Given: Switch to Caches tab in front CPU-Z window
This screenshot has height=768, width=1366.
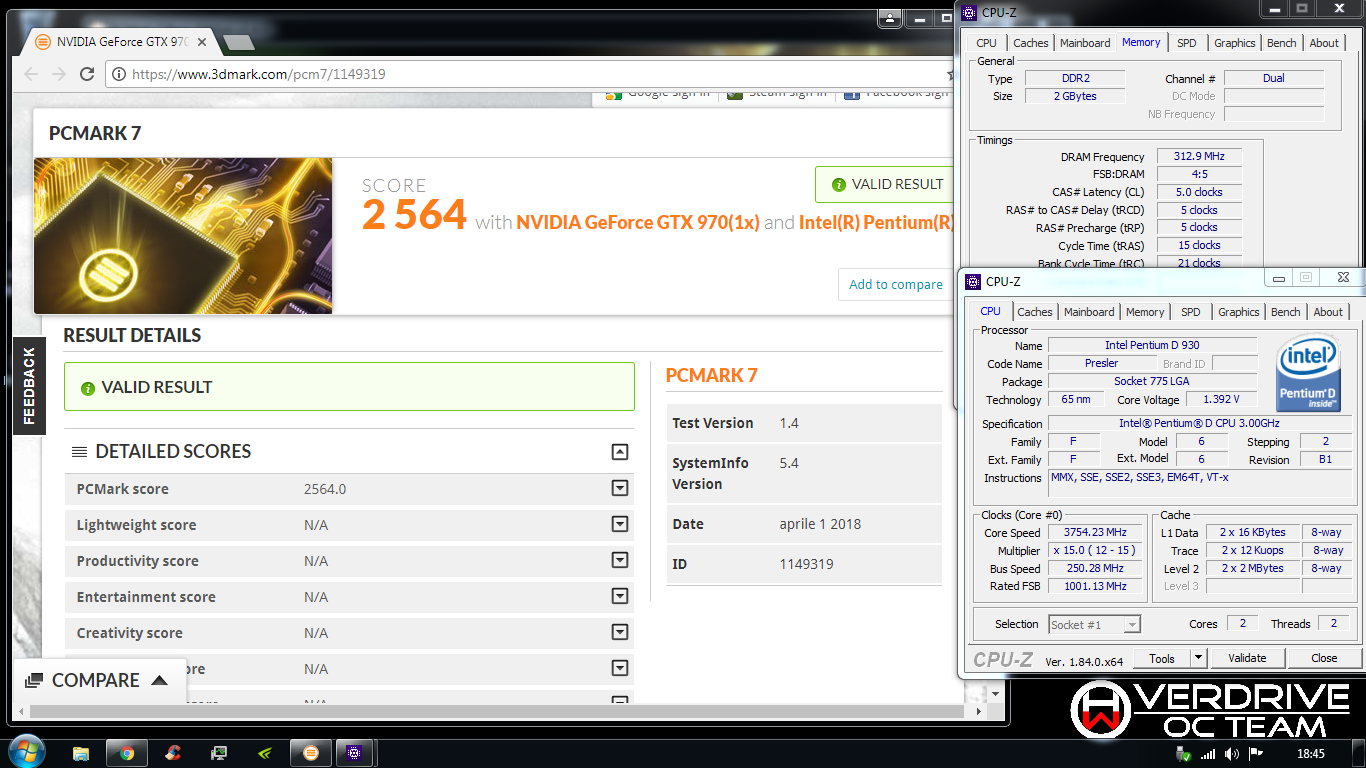Looking at the screenshot, I should tap(1035, 312).
